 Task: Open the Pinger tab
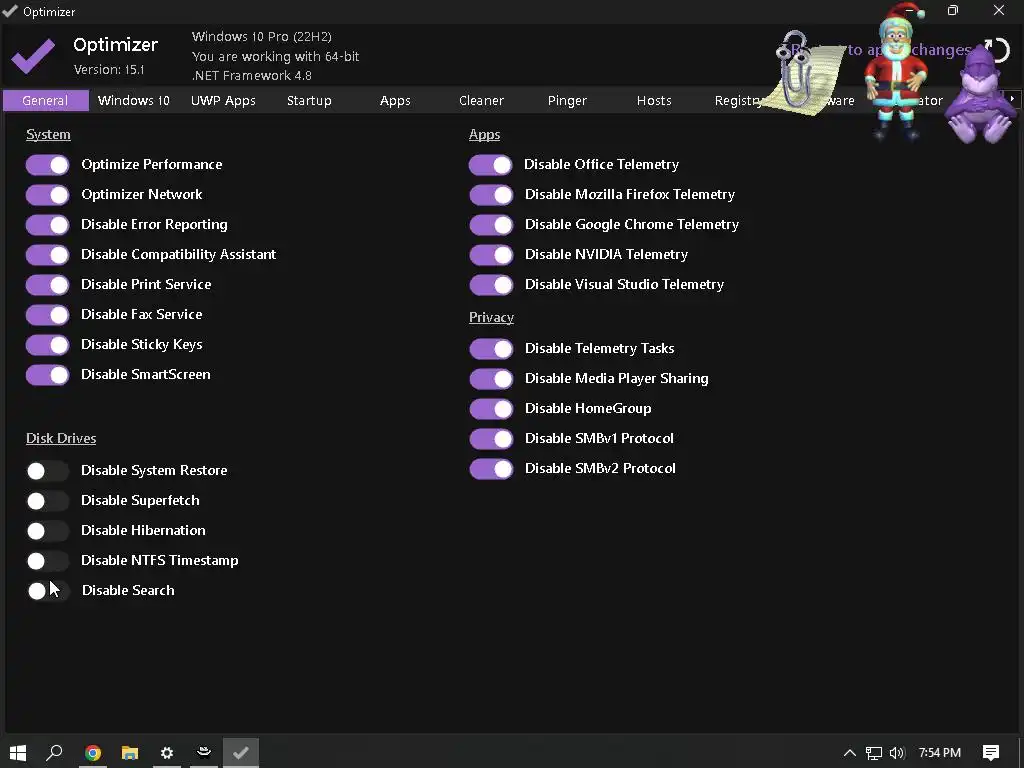tap(568, 101)
